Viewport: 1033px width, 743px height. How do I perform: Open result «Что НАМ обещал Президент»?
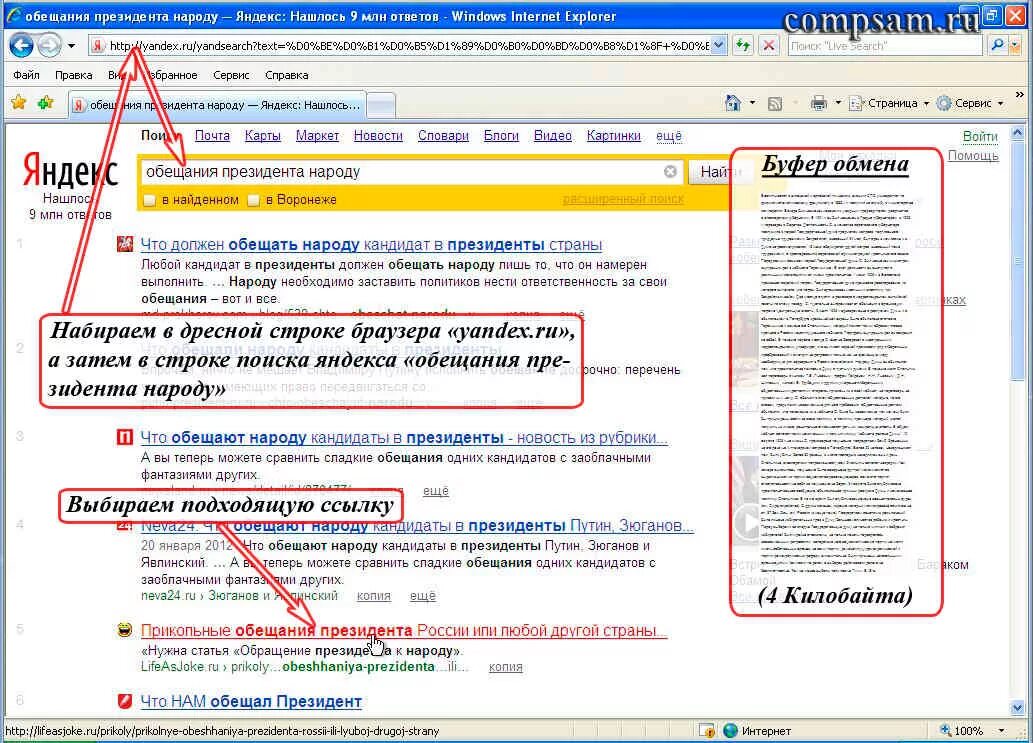tap(251, 702)
